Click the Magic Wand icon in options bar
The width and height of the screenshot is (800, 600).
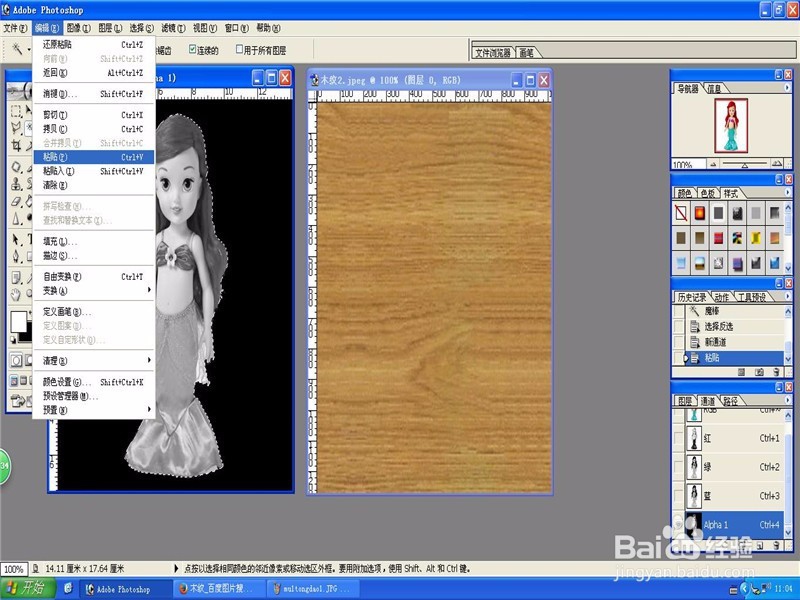pos(17,49)
